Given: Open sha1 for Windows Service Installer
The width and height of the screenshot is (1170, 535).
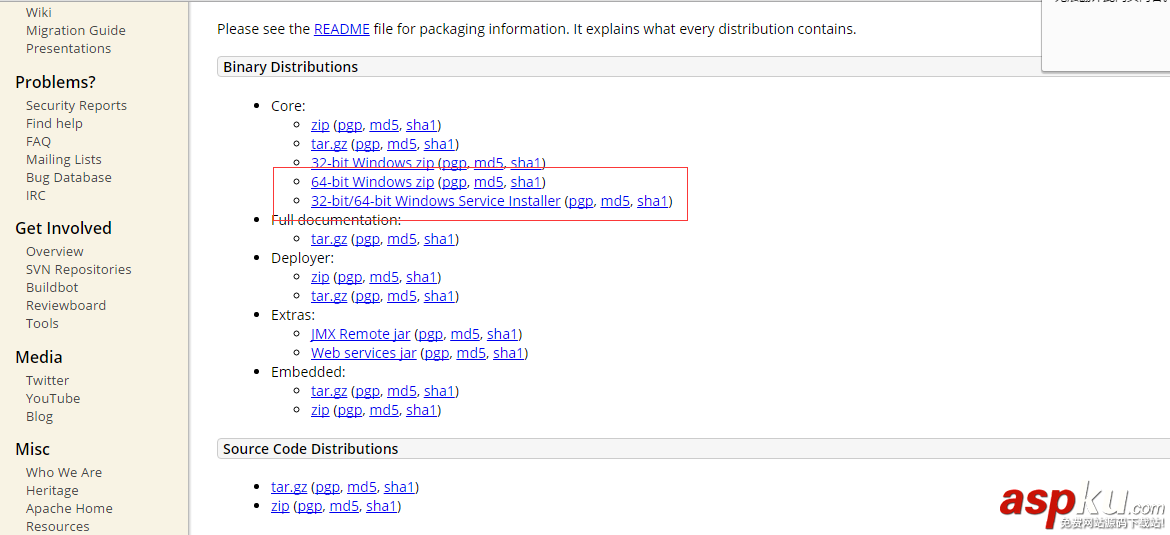Looking at the screenshot, I should click(652, 201).
